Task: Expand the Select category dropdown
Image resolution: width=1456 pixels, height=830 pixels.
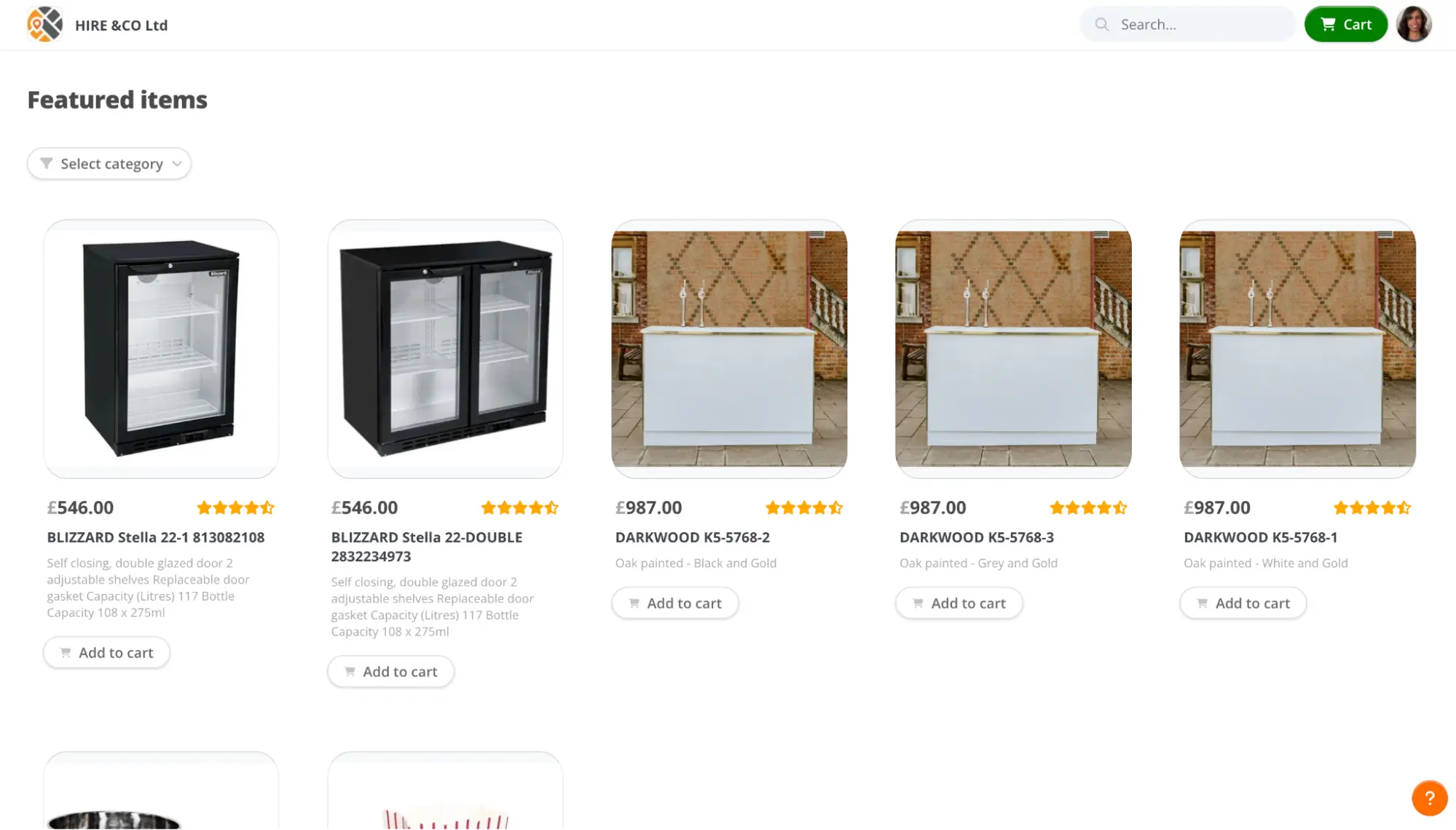Action: (109, 163)
